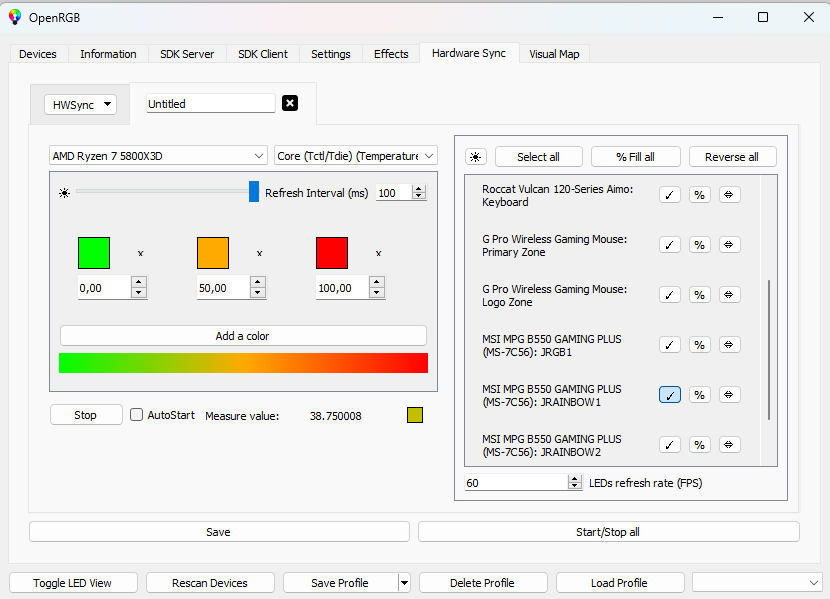Toggle checkmark for G Pro Primary Zone
The width and height of the screenshot is (830, 599).
(x=670, y=245)
